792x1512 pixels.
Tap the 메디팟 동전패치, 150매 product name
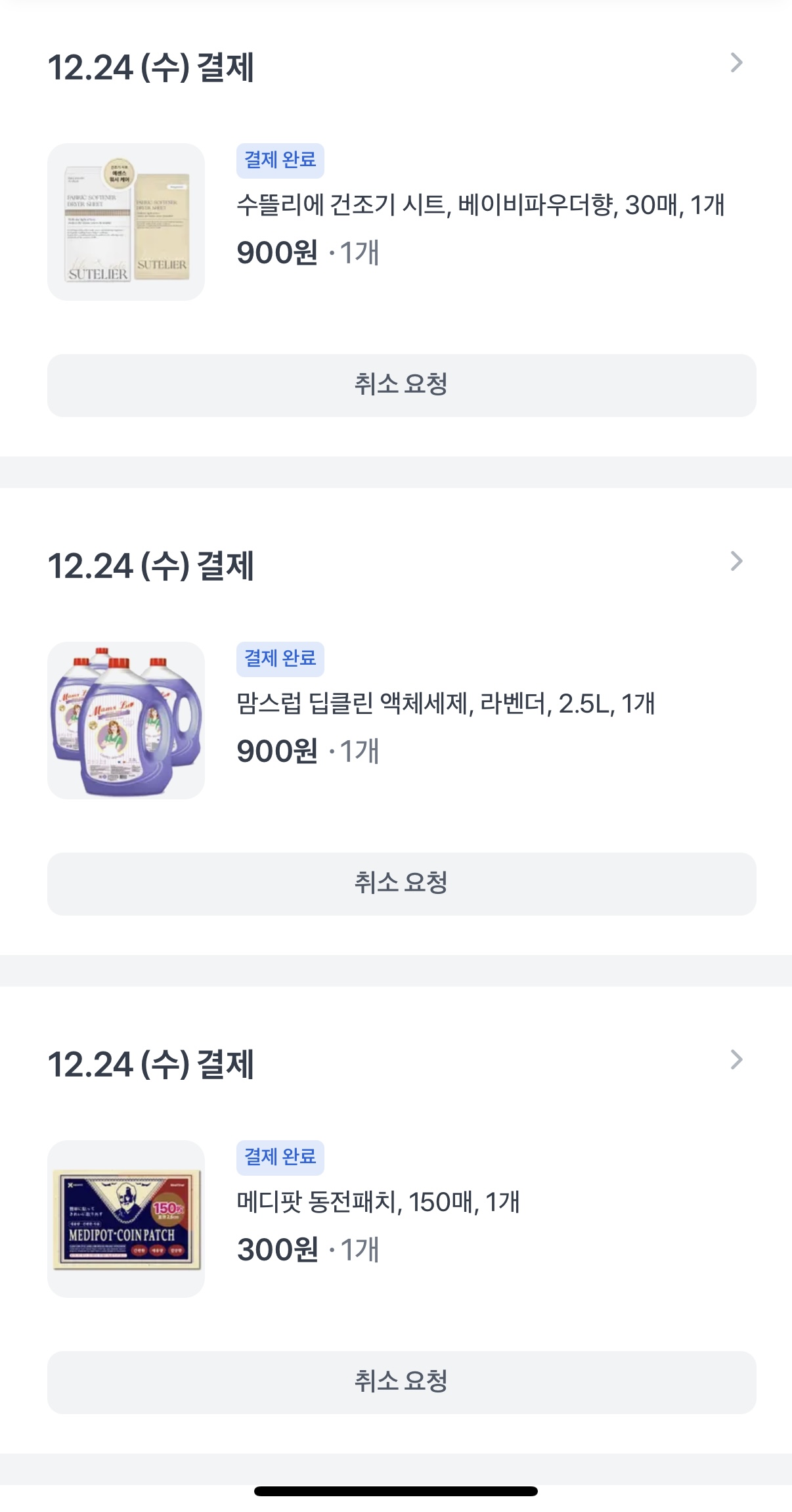tap(378, 1203)
